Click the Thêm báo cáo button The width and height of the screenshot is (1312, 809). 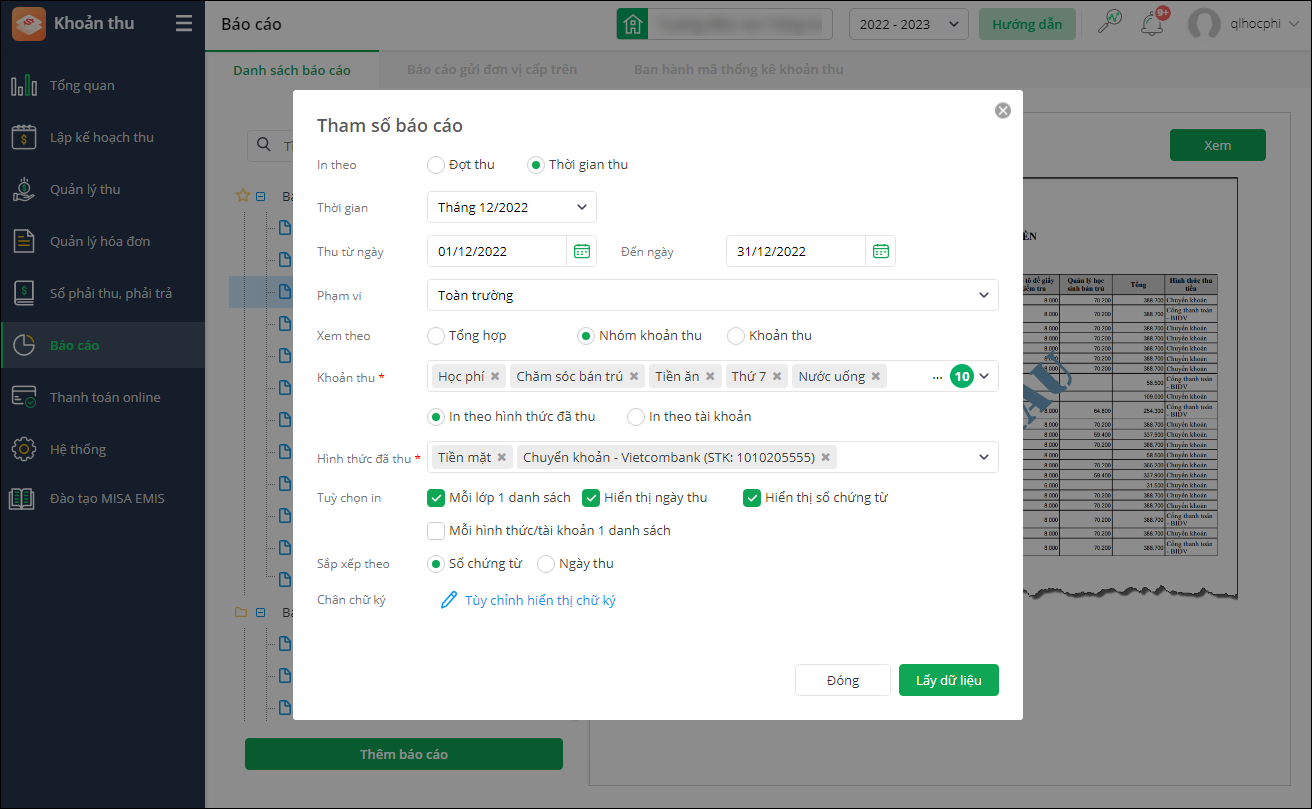(404, 754)
